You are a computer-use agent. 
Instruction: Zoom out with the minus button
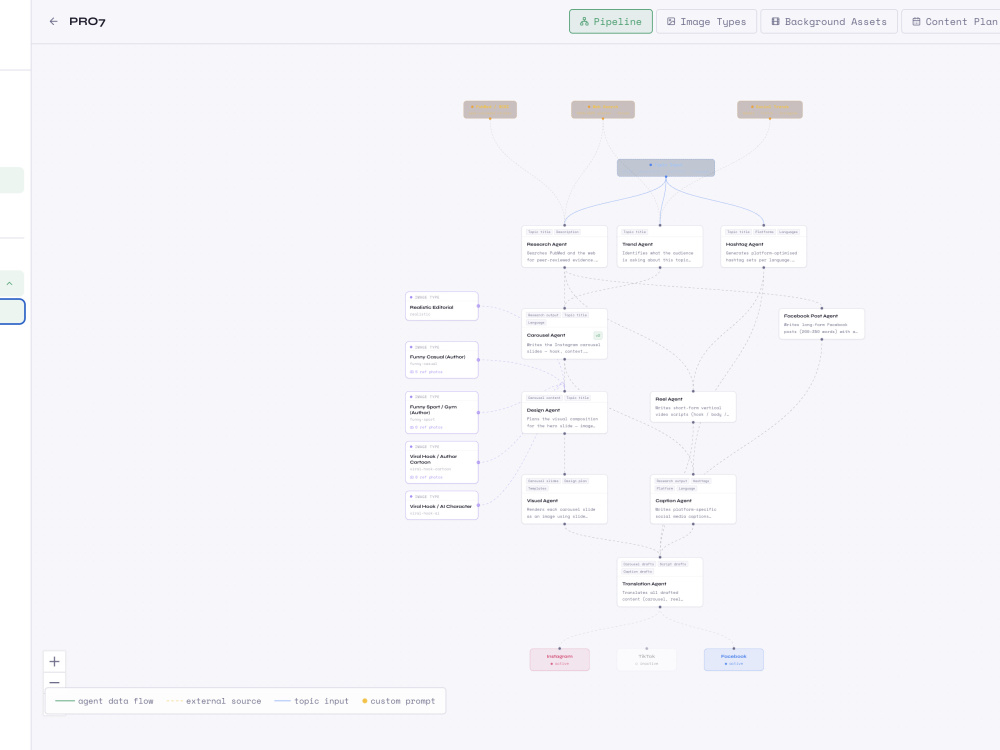pyautogui.click(x=54, y=682)
